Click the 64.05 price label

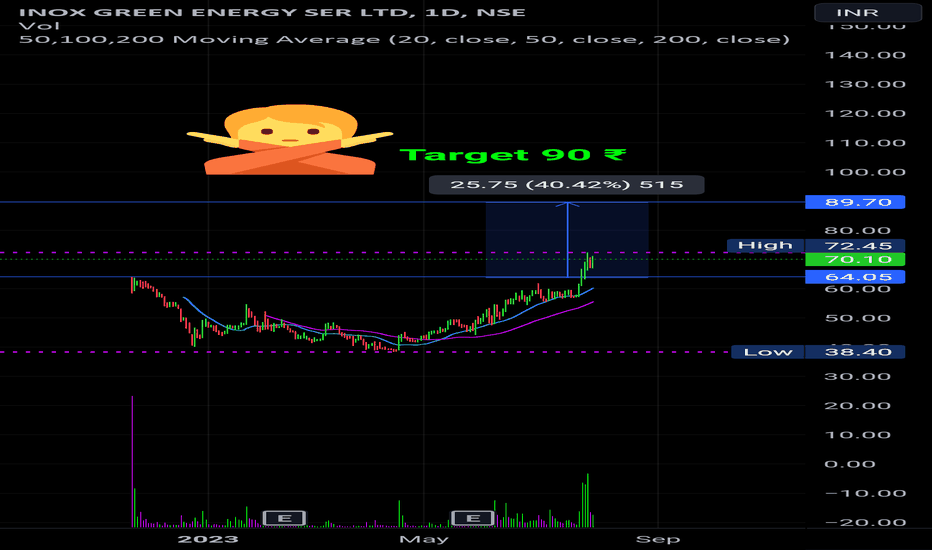pyautogui.click(x=855, y=277)
